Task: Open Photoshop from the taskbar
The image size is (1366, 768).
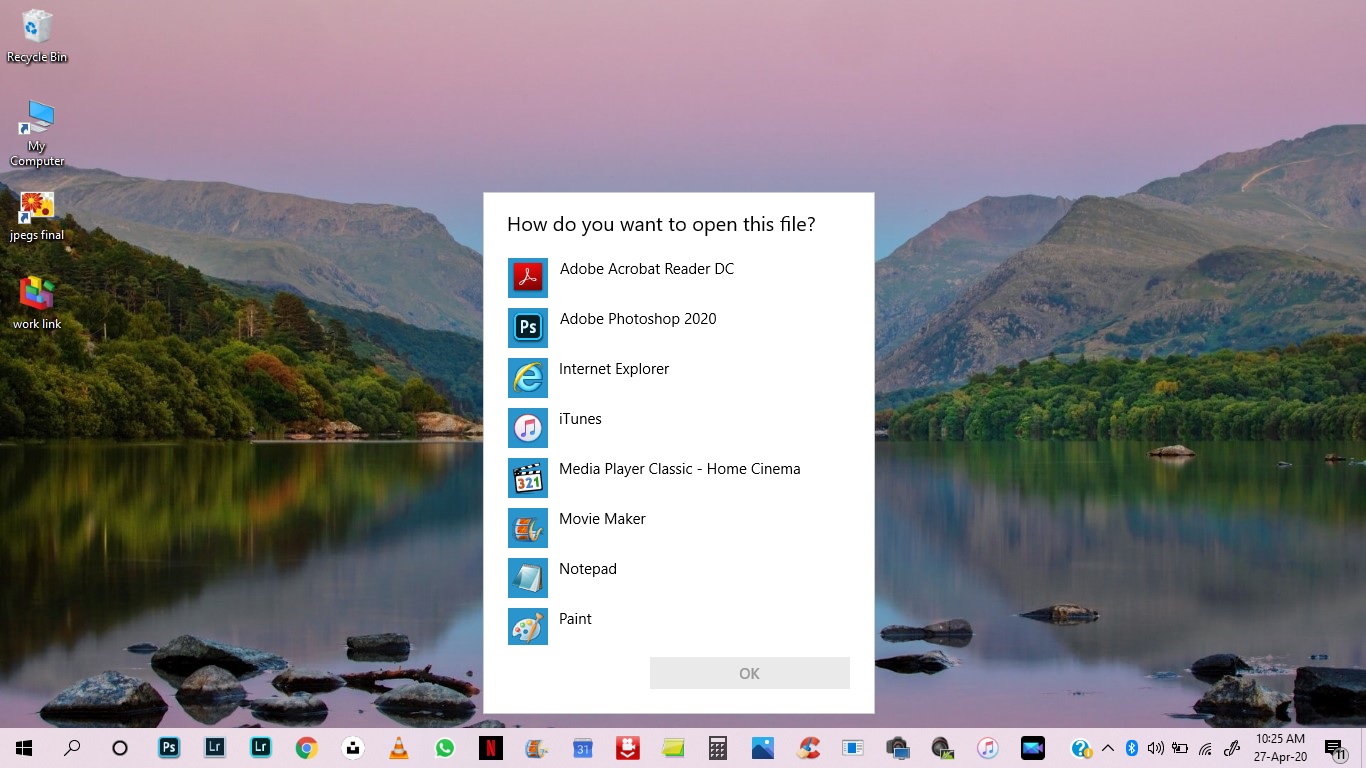Action: pyautogui.click(x=169, y=747)
